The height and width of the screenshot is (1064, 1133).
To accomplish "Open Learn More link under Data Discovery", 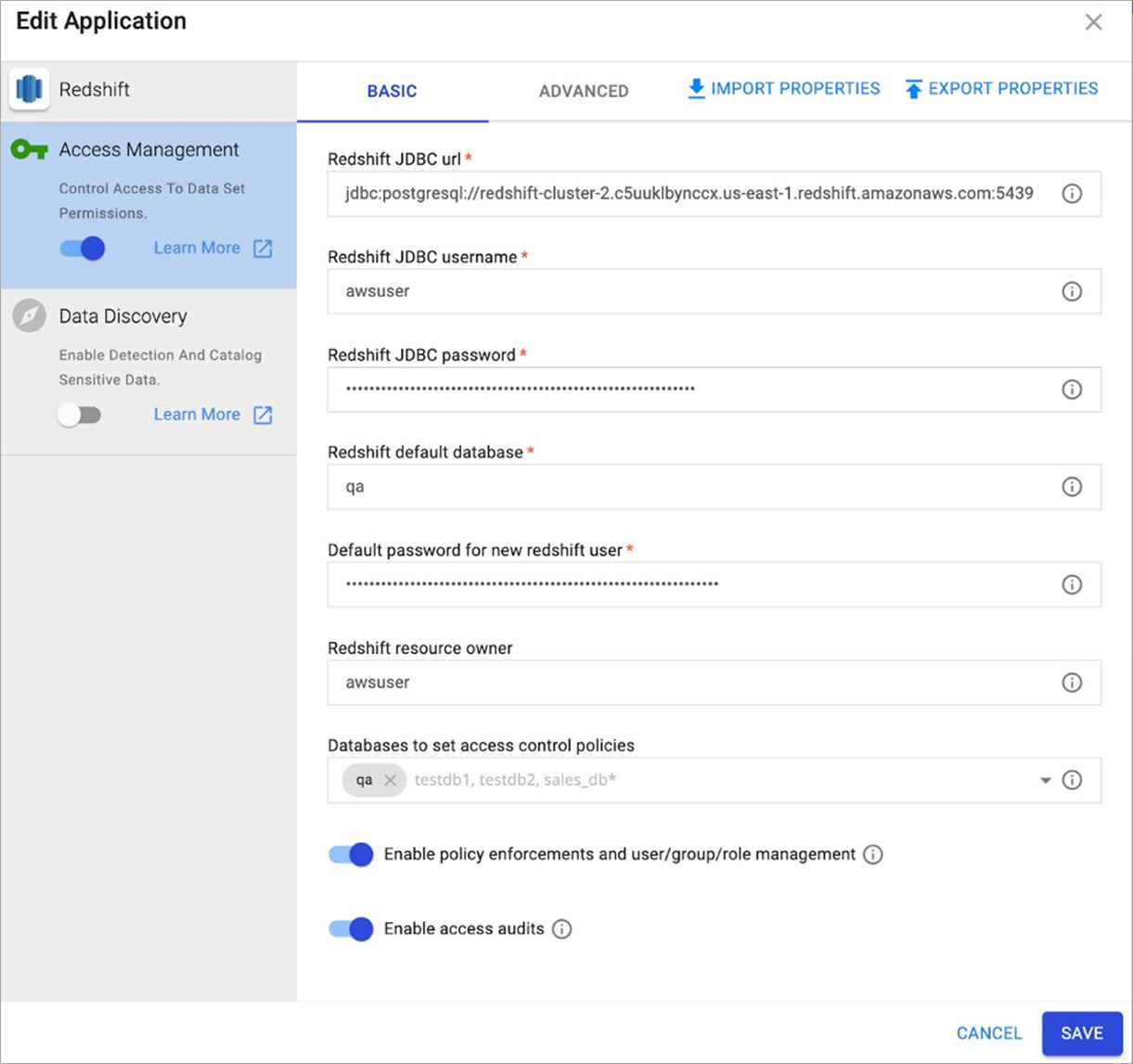I will click(x=197, y=415).
